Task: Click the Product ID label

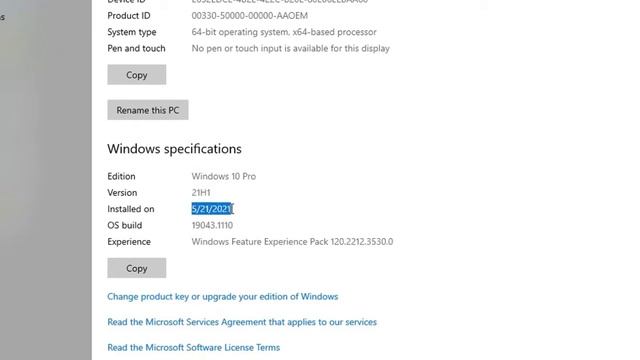Action: (x=129, y=16)
